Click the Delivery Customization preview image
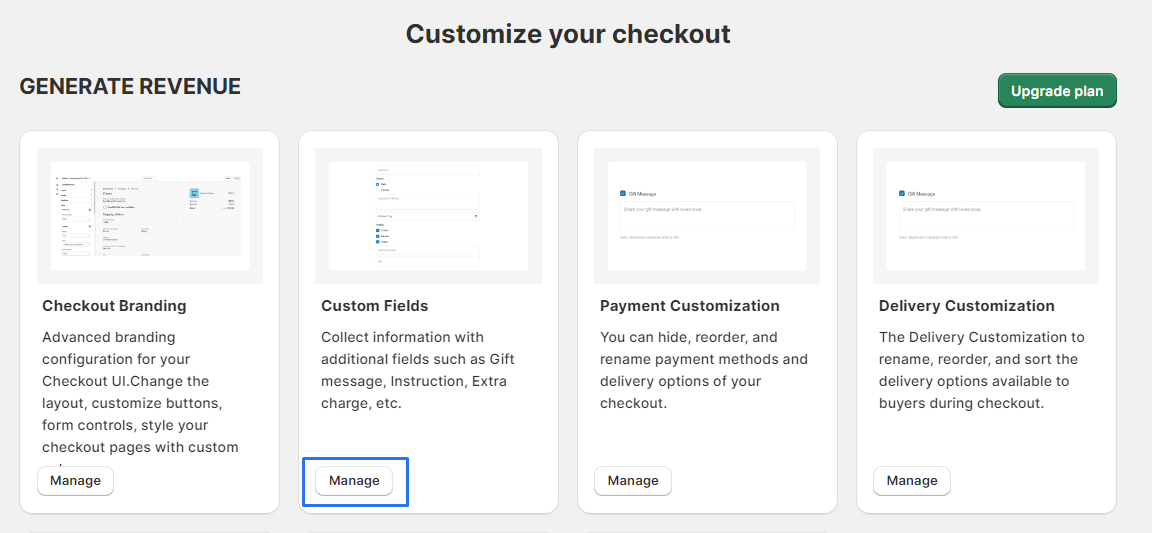The image size is (1152, 533). point(986,215)
